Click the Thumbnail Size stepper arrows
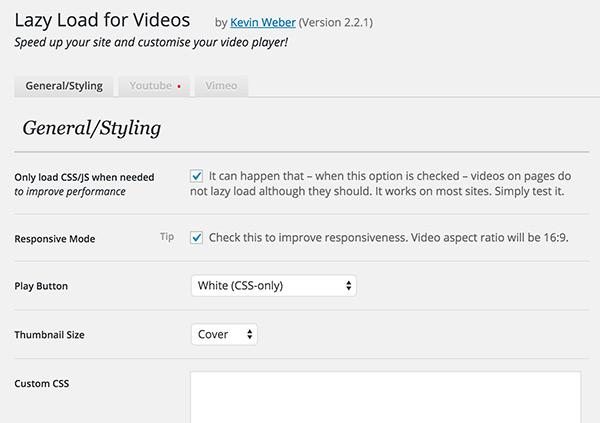The image size is (600, 423). 249,335
